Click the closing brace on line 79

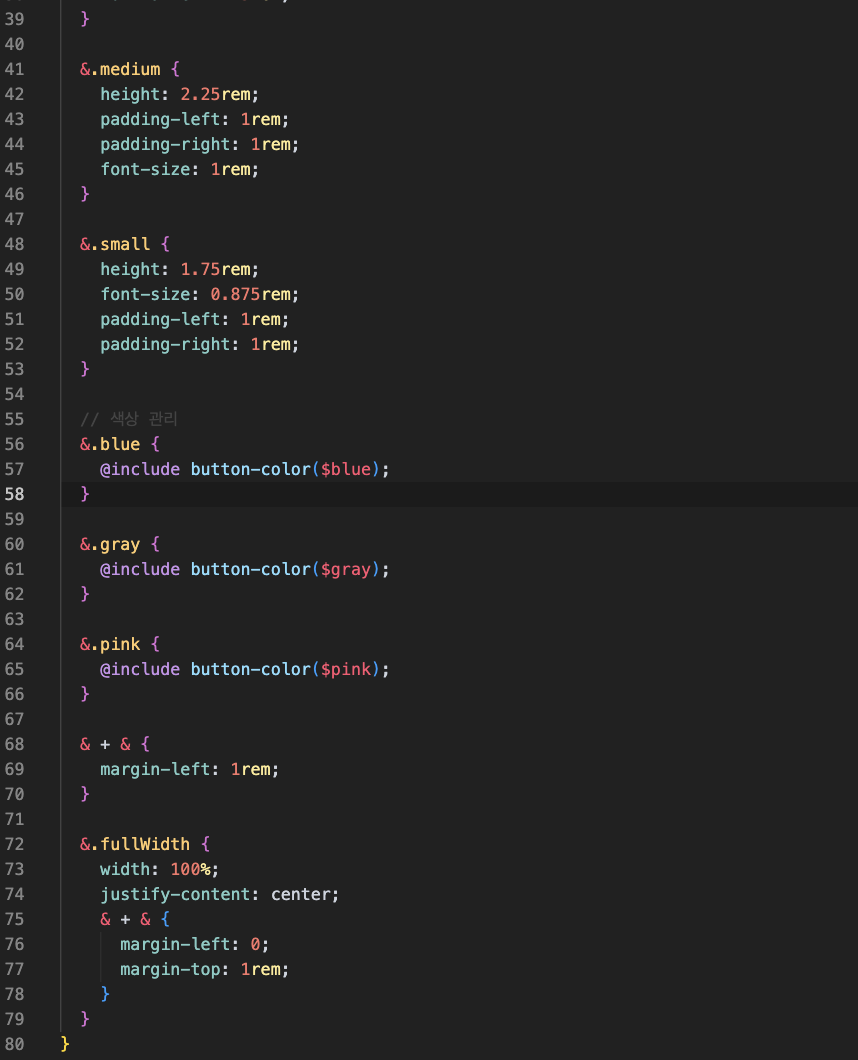tap(85, 1019)
